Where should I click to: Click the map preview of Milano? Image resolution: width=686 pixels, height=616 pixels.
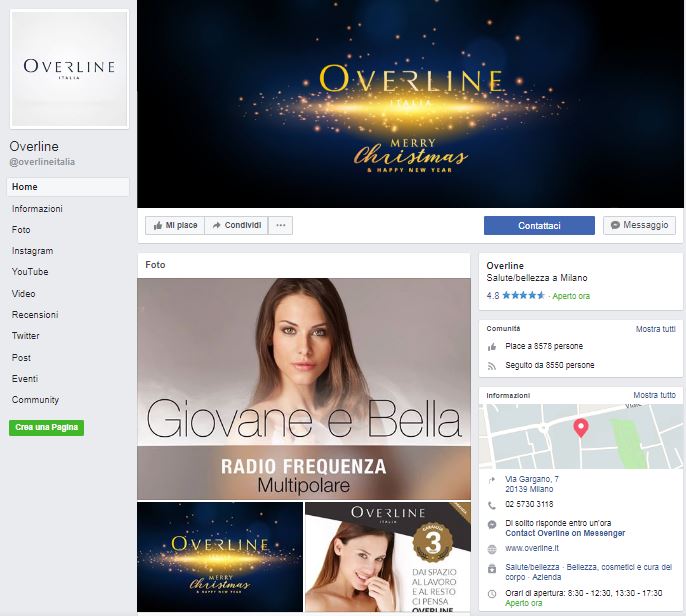[x=581, y=436]
